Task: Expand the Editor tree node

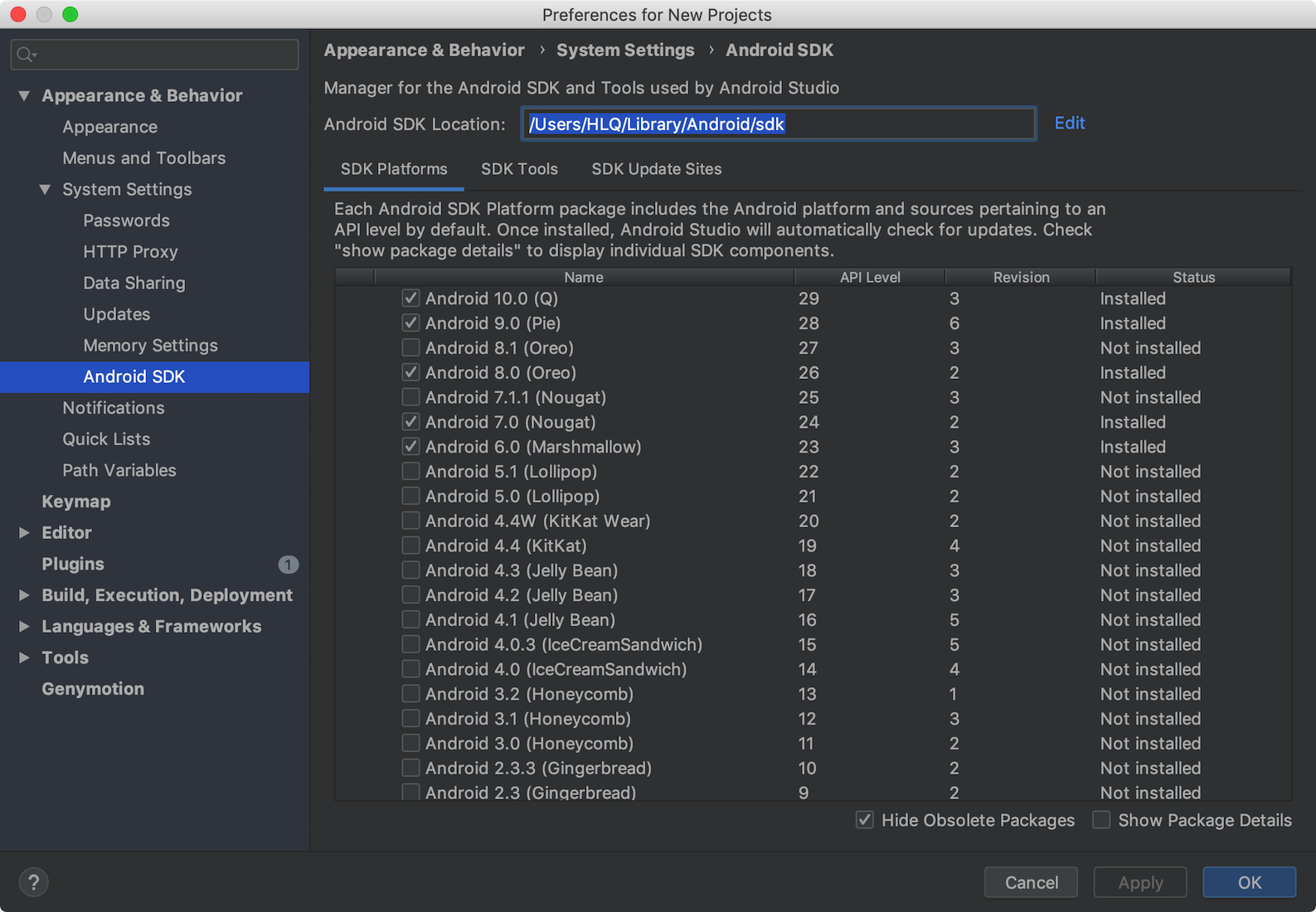Action: click(x=24, y=533)
